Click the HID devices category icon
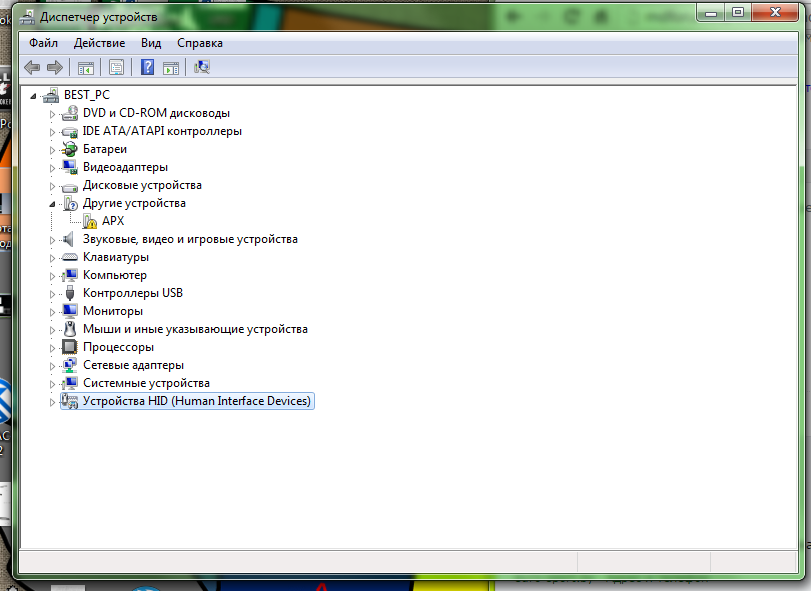This screenshot has height=591, width=811. tap(70, 401)
